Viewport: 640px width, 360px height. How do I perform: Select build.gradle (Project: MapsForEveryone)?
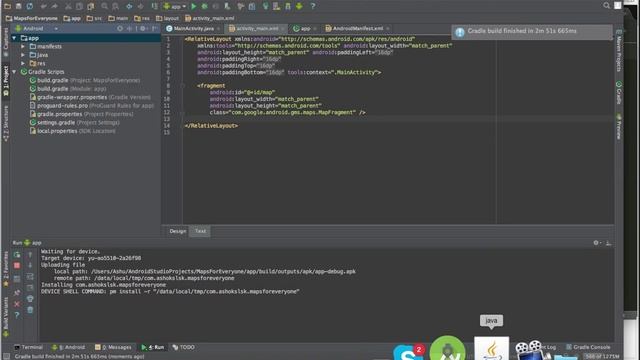tap(85, 80)
